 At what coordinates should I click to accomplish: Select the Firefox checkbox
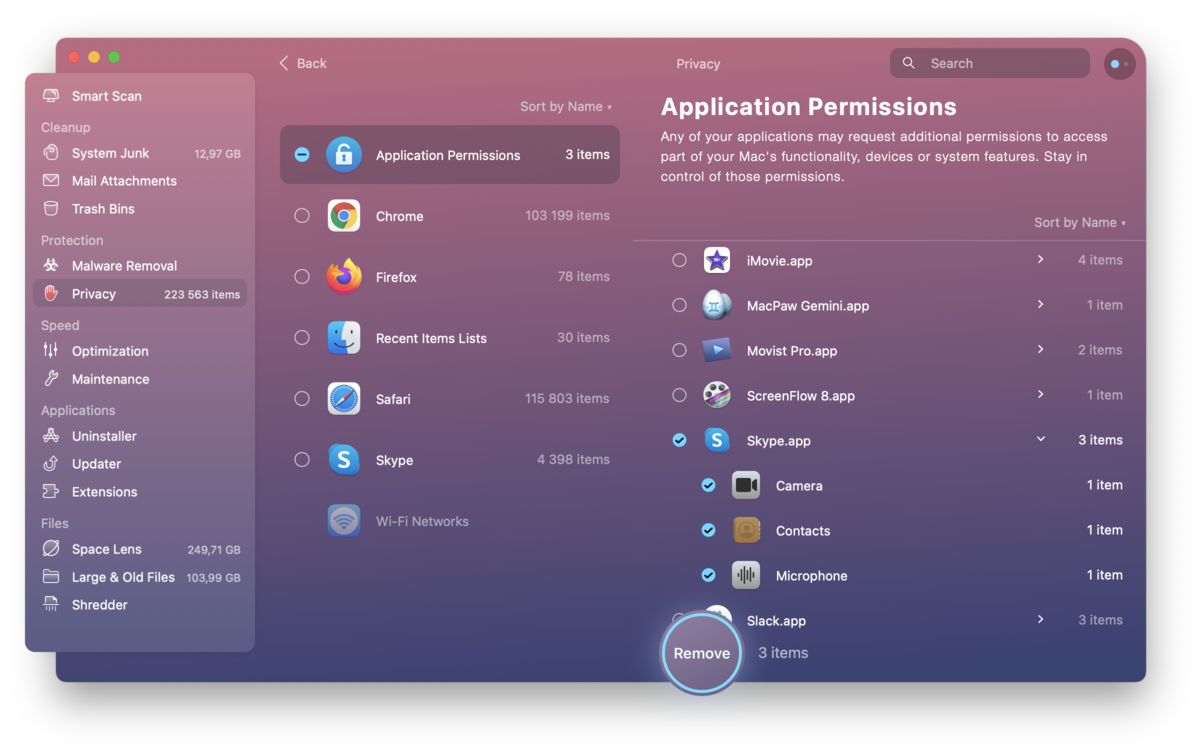(x=302, y=277)
